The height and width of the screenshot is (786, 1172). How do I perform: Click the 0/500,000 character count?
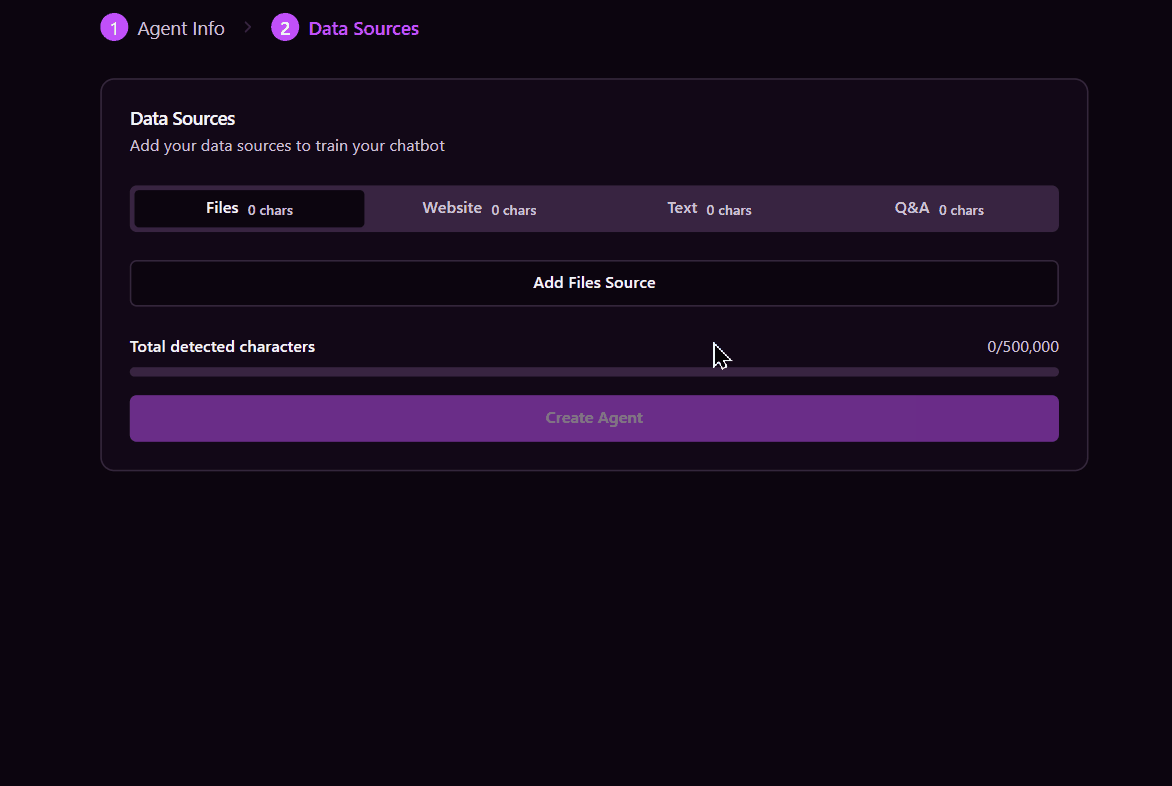[1023, 347]
